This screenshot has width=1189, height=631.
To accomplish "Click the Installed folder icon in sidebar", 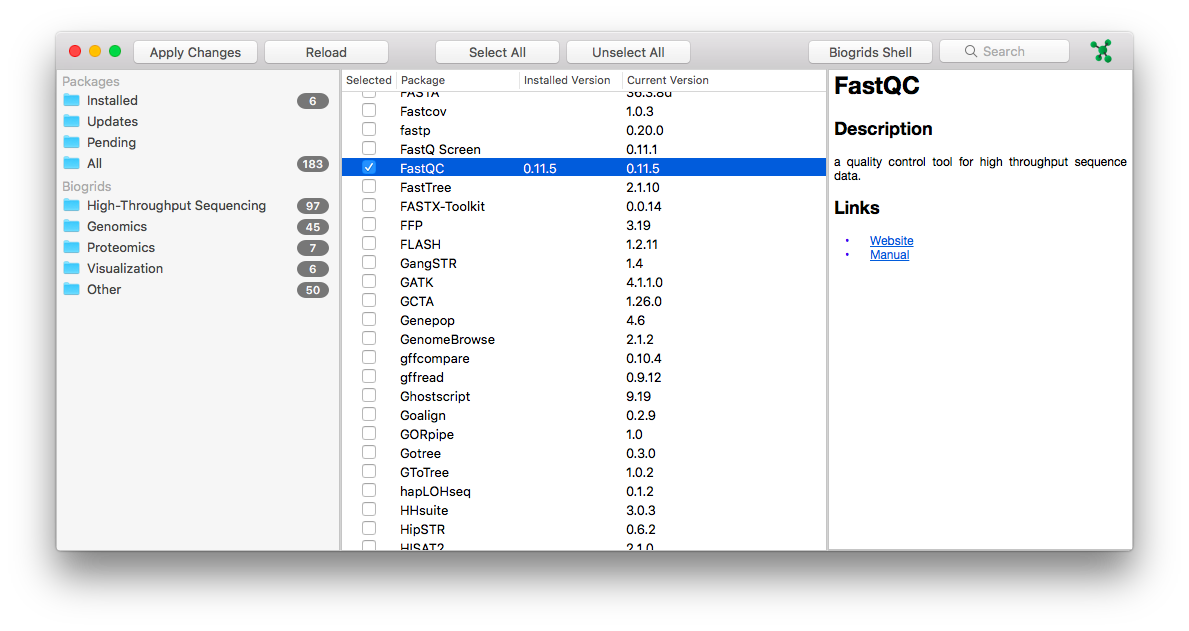I will point(71,100).
